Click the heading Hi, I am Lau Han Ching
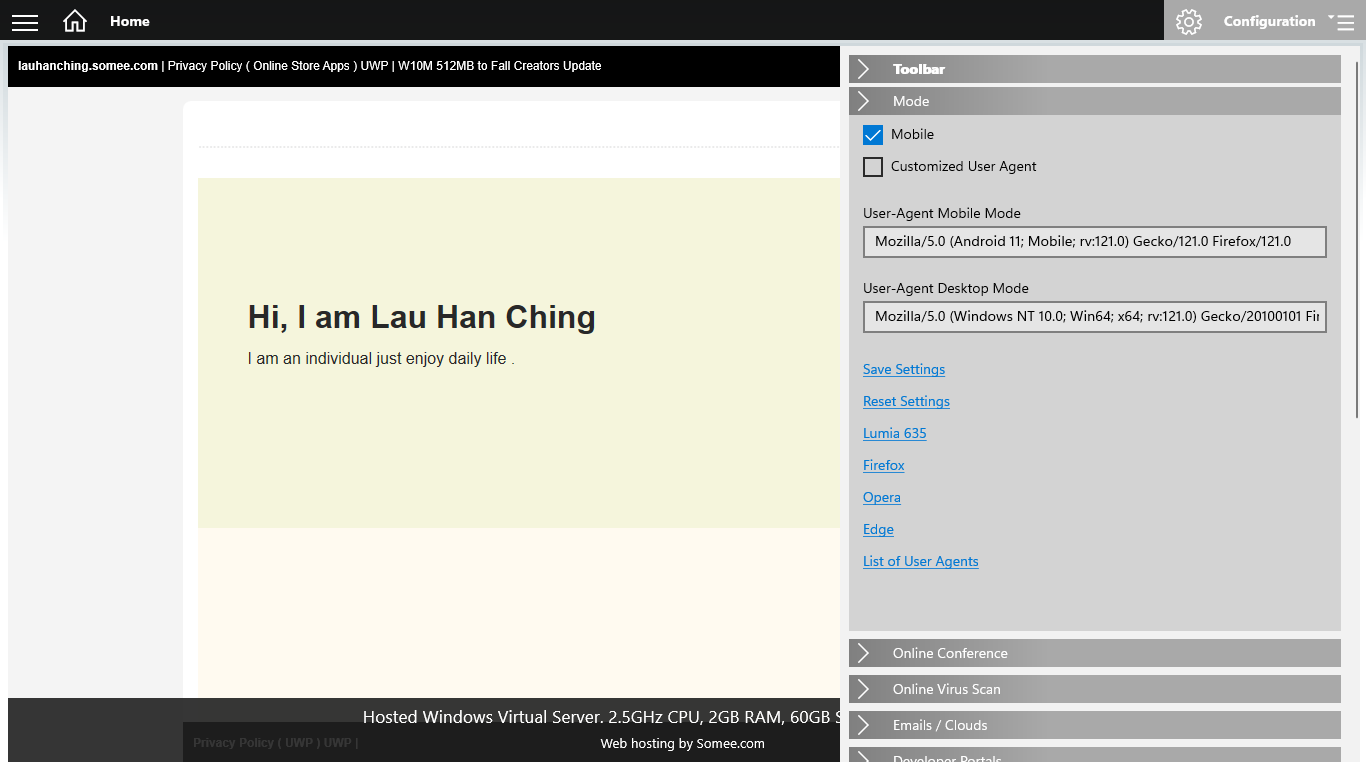This screenshot has height=768, width=1366. (x=422, y=317)
